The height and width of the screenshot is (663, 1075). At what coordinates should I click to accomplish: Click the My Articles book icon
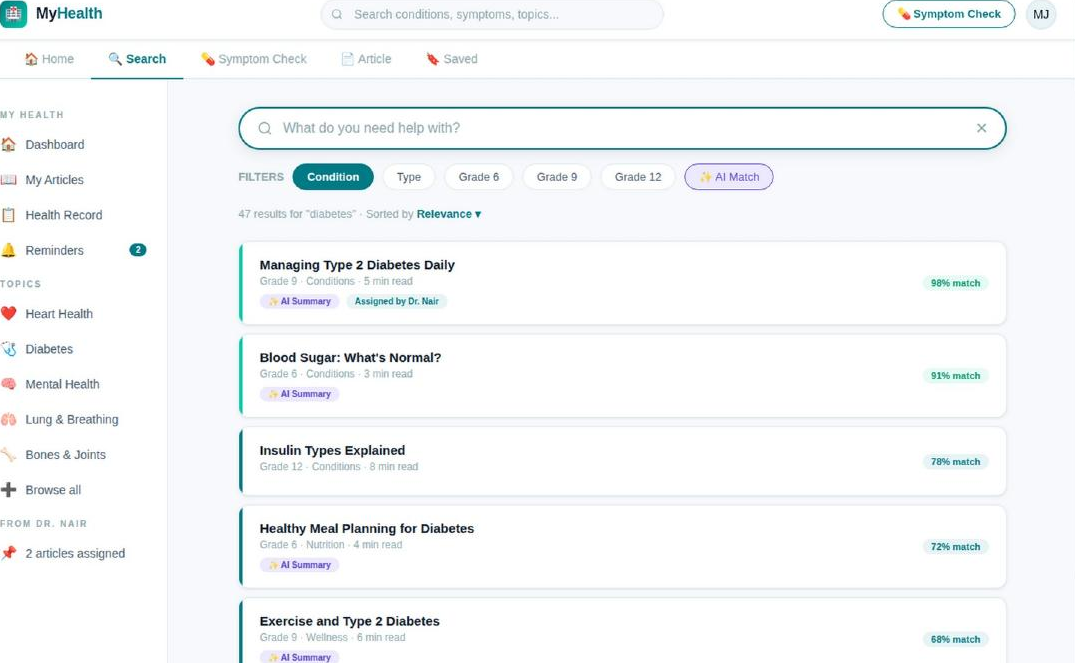(8, 180)
